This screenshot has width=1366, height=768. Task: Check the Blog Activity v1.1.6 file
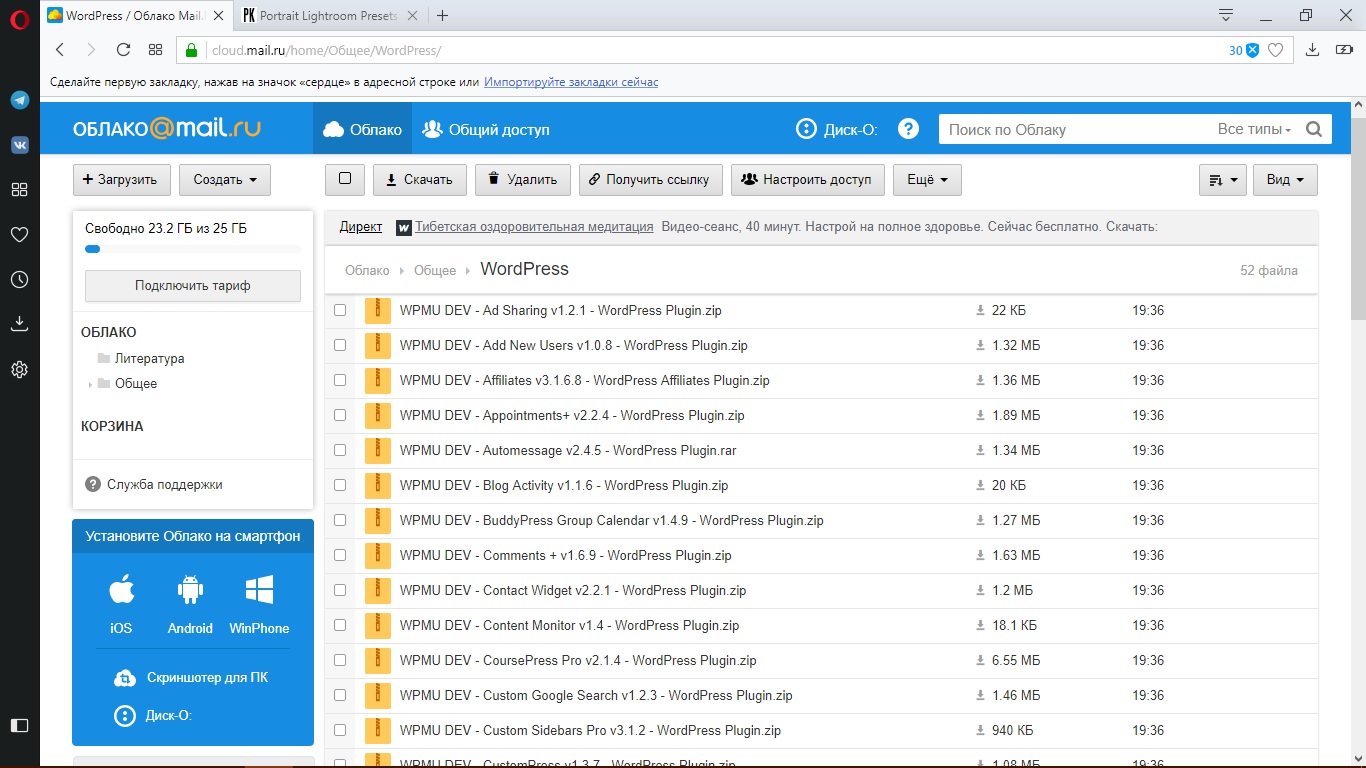(x=340, y=485)
